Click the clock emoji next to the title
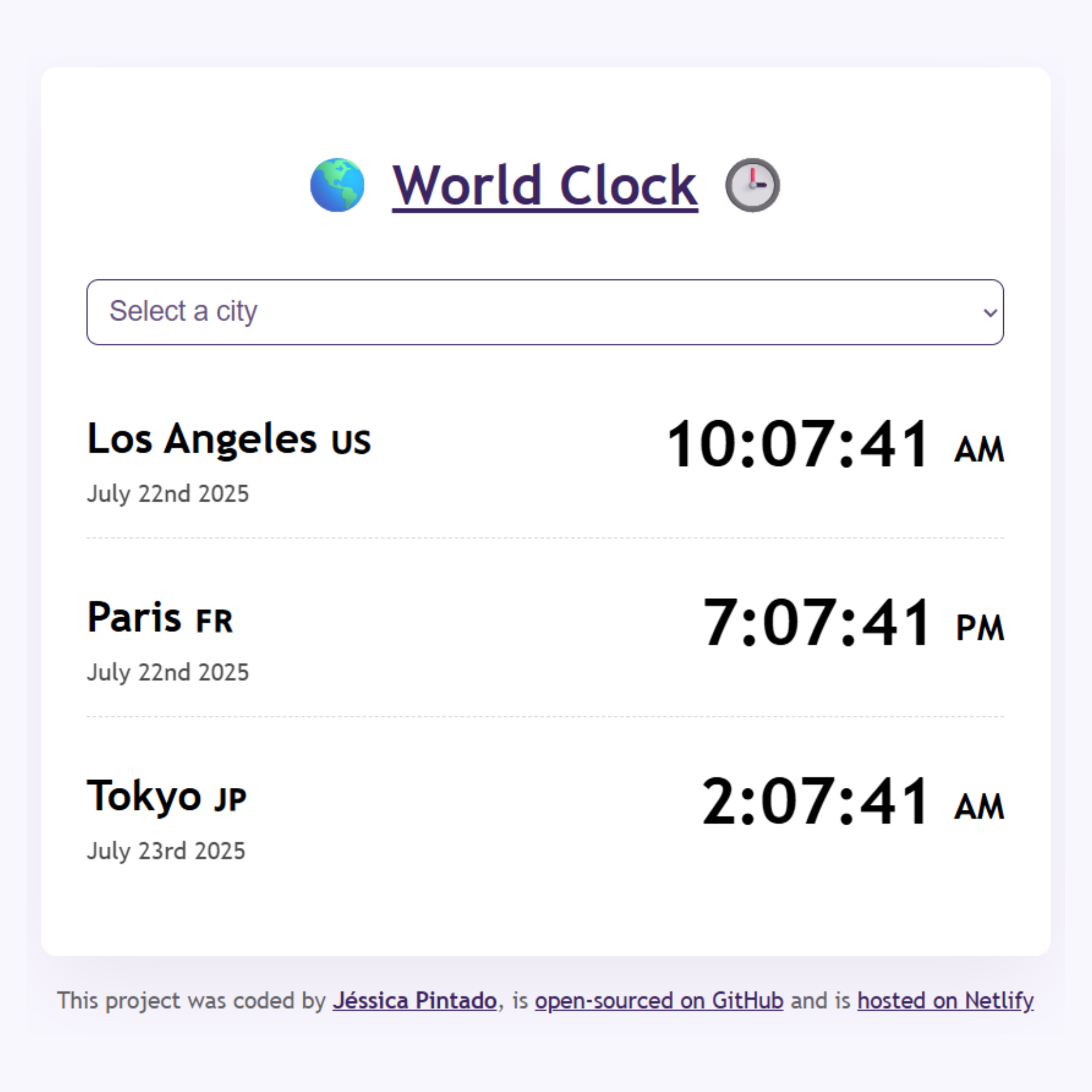 pyautogui.click(x=751, y=184)
